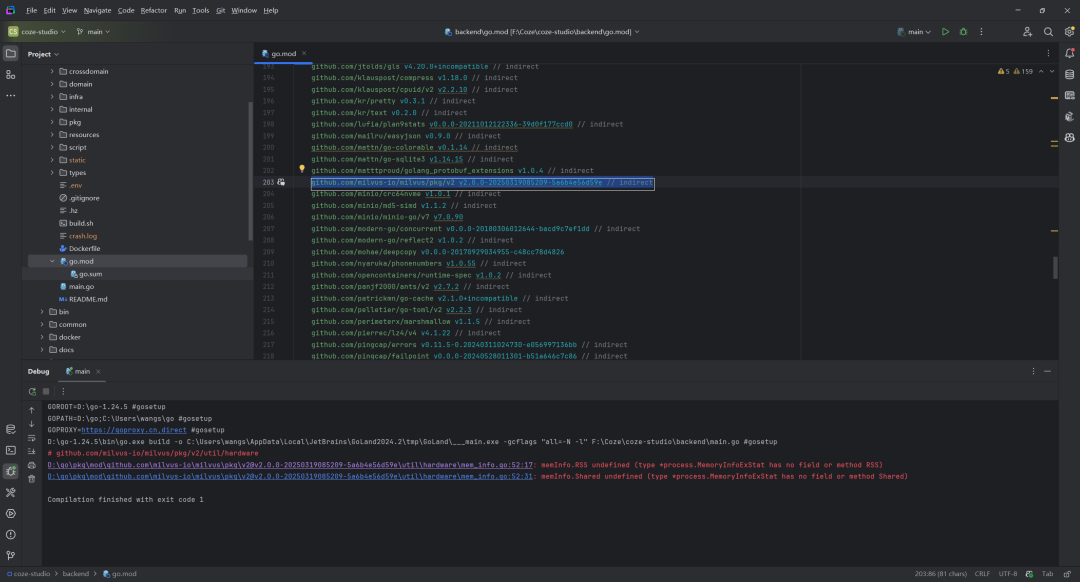The image size is (1080, 582).
Task: Toggle scroll to end in debug console
Action: [32, 451]
